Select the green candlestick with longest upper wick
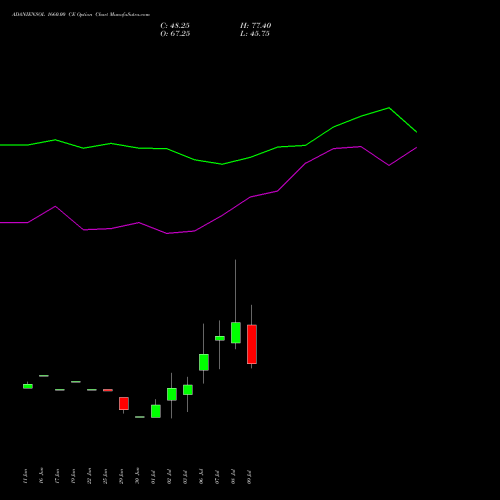The width and height of the screenshot is (500, 500). [x=236, y=332]
